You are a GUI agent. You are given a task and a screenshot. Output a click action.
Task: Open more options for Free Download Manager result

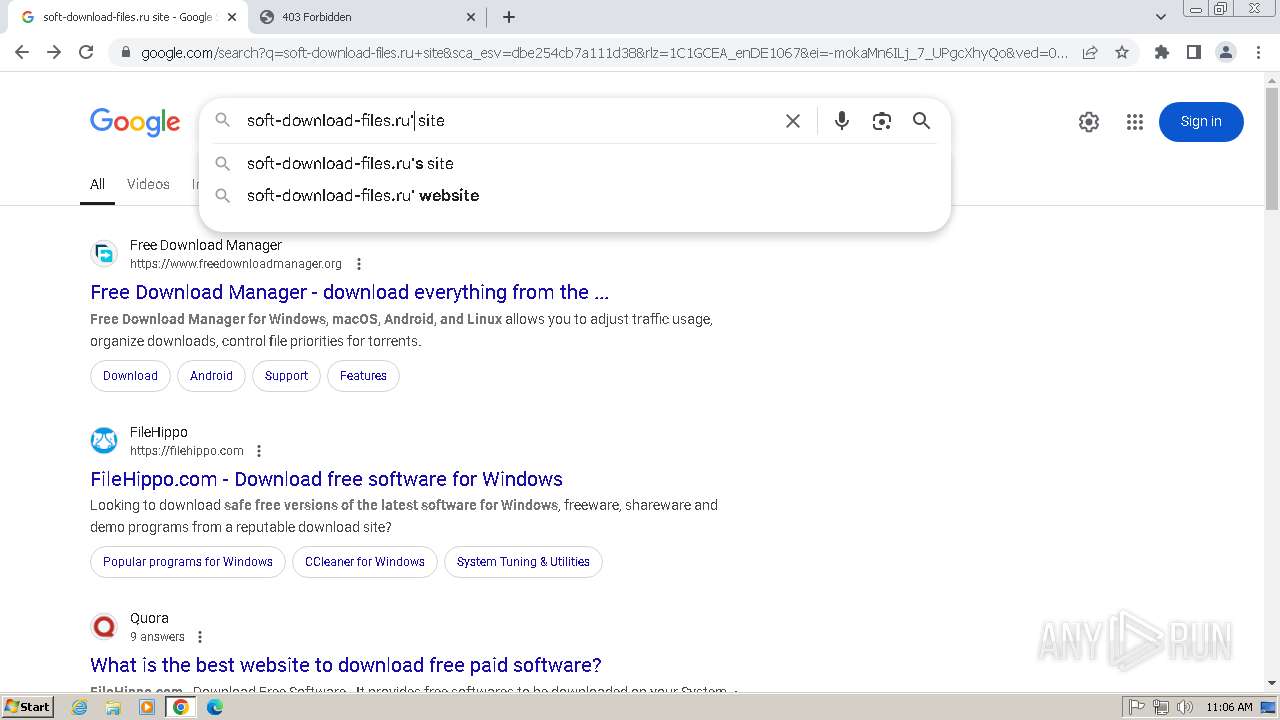tap(359, 264)
